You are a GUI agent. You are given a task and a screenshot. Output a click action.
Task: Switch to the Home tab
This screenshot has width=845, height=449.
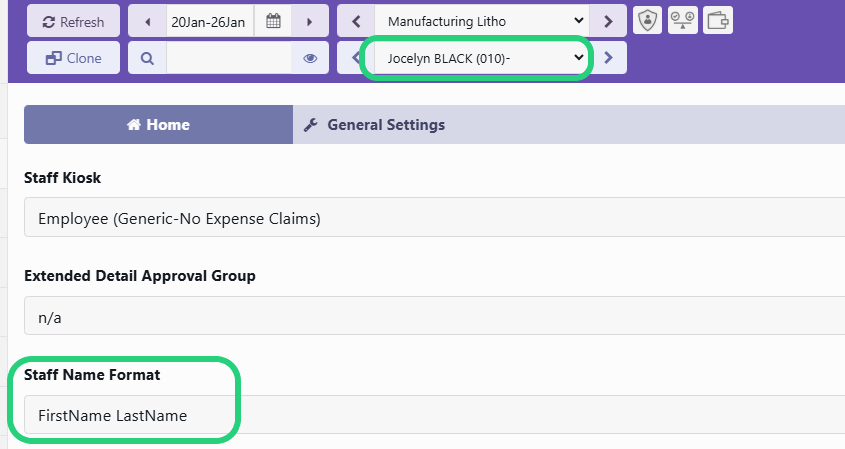pos(158,125)
